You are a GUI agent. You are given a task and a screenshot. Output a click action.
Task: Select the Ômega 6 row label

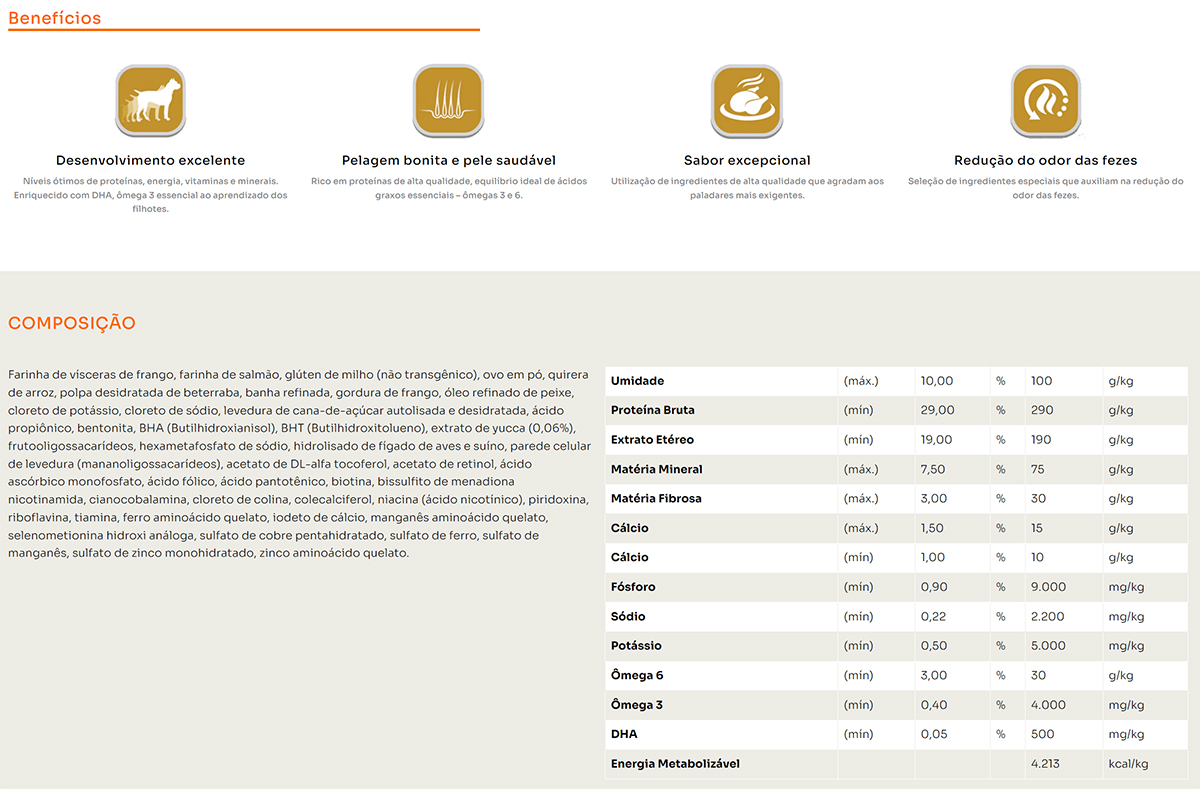click(x=637, y=676)
